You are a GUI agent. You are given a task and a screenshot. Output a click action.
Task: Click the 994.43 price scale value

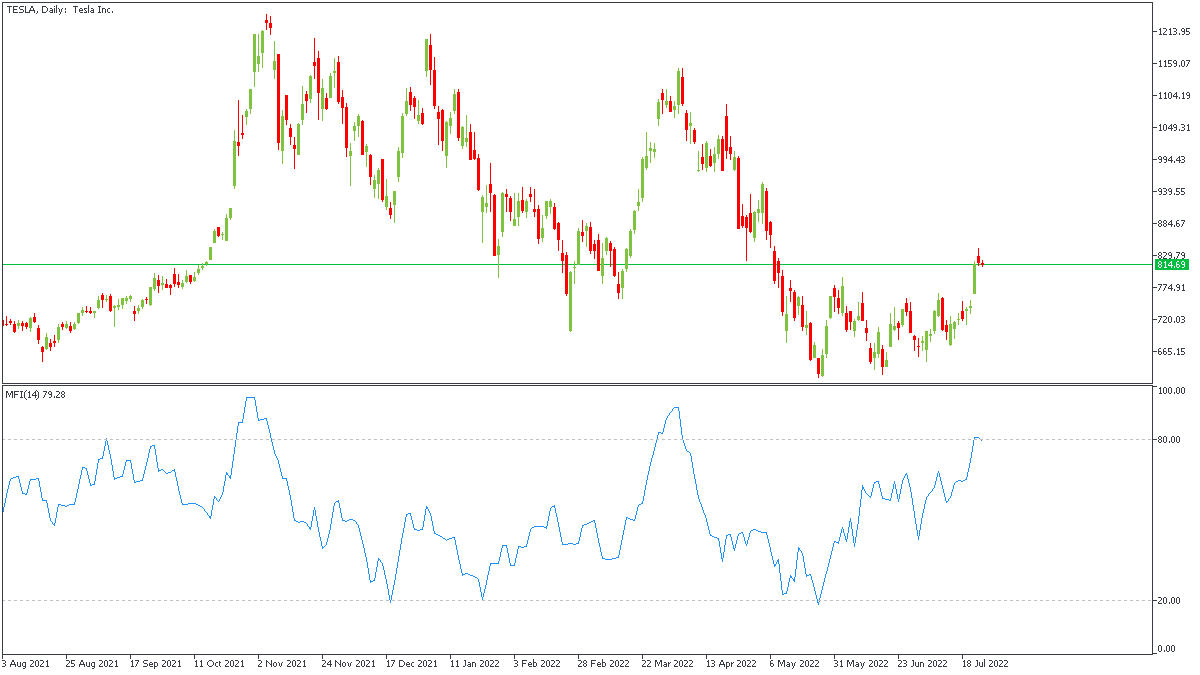(x=1172, y=160)
